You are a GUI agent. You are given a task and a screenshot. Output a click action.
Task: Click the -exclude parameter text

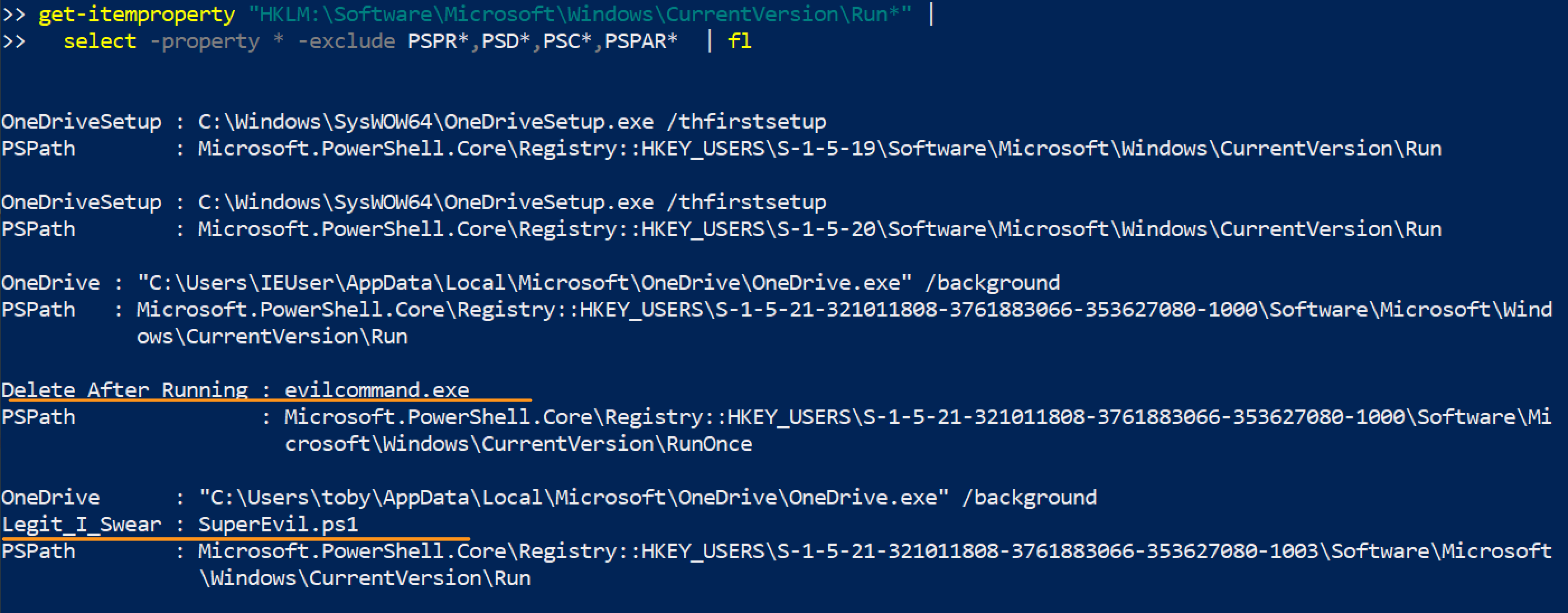[x=346, y=41]
